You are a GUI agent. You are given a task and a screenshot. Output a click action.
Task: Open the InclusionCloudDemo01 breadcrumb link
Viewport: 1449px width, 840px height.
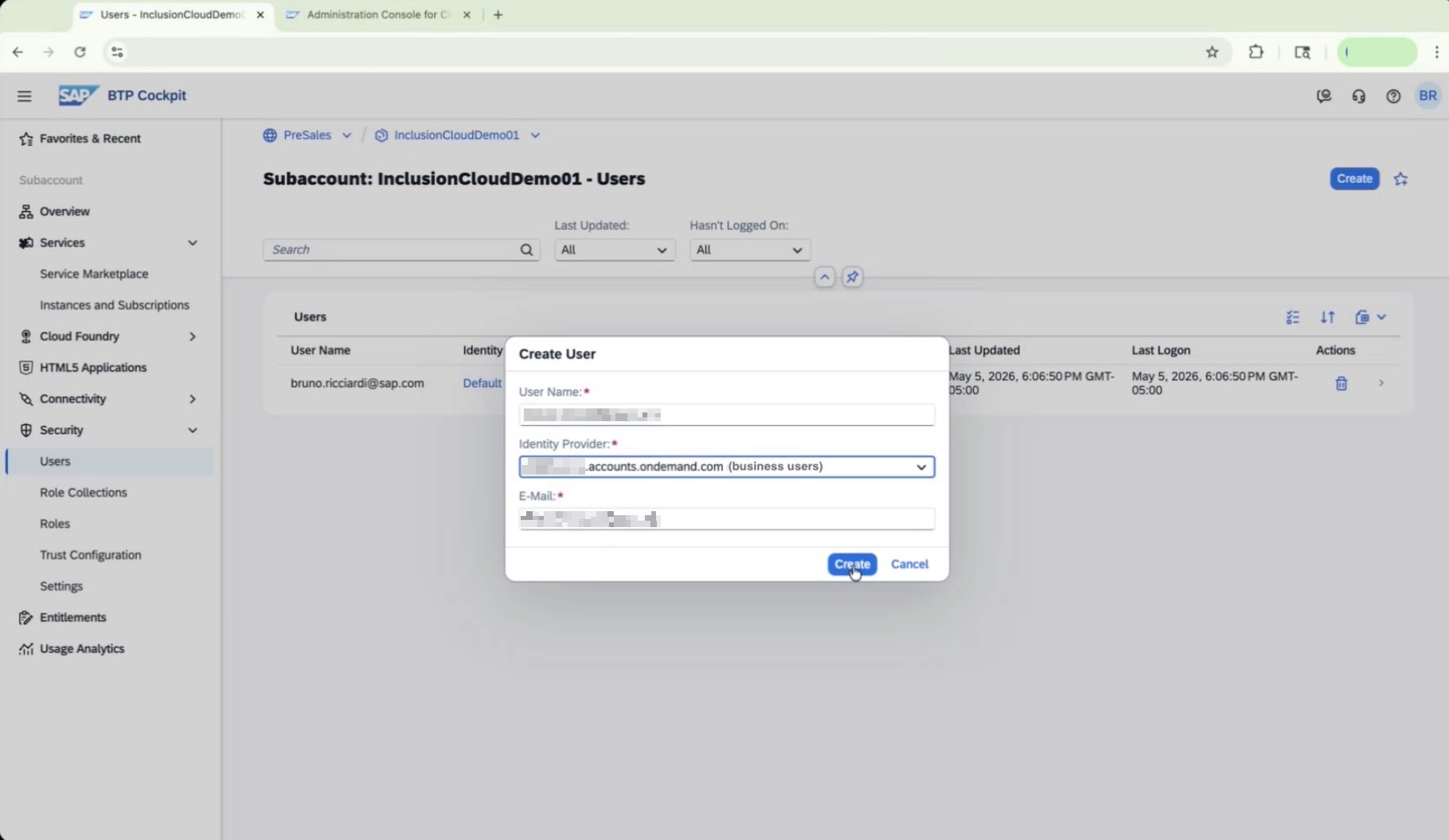click(x=456, y=136)
